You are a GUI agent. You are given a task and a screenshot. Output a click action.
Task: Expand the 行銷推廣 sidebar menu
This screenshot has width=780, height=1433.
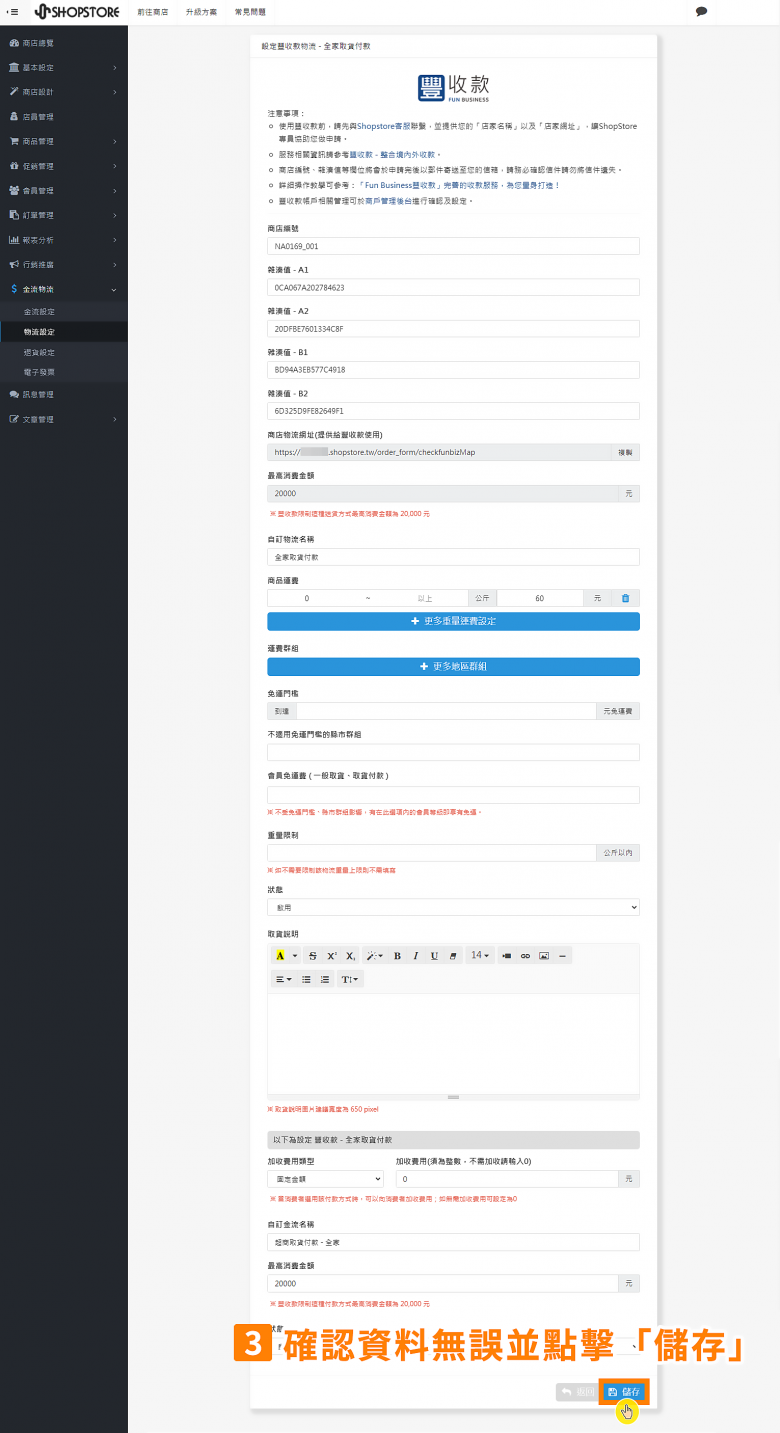[64, 265]
